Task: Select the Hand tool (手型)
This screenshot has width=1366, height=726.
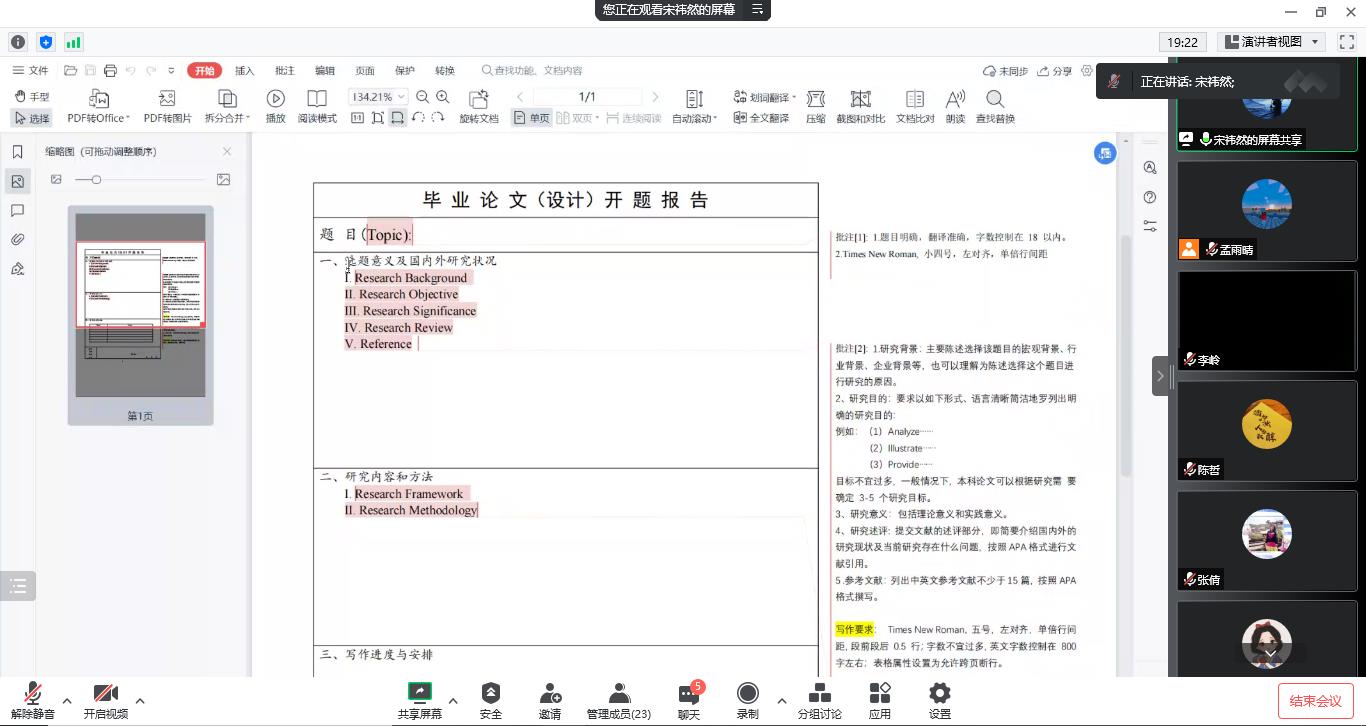Action: click(32, 97)
